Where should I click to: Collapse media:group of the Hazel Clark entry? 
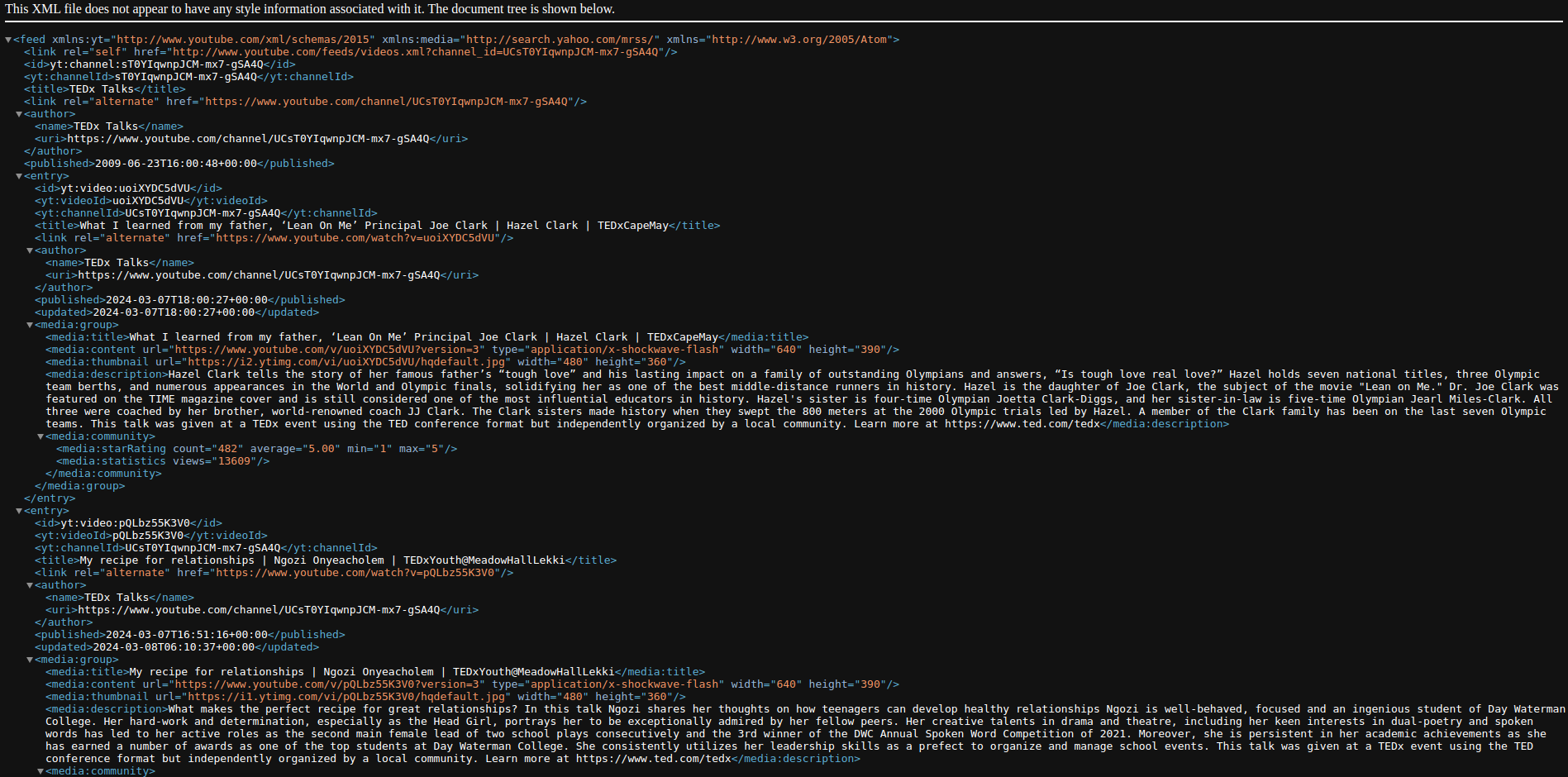[30, 325]
